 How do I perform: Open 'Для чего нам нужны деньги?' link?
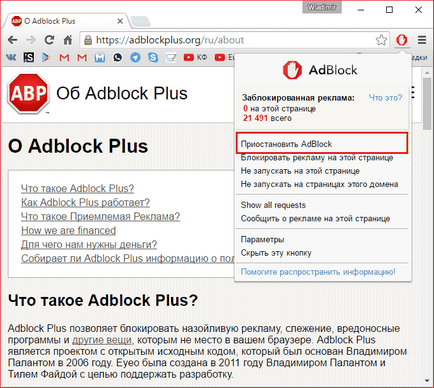click(89, 245)
